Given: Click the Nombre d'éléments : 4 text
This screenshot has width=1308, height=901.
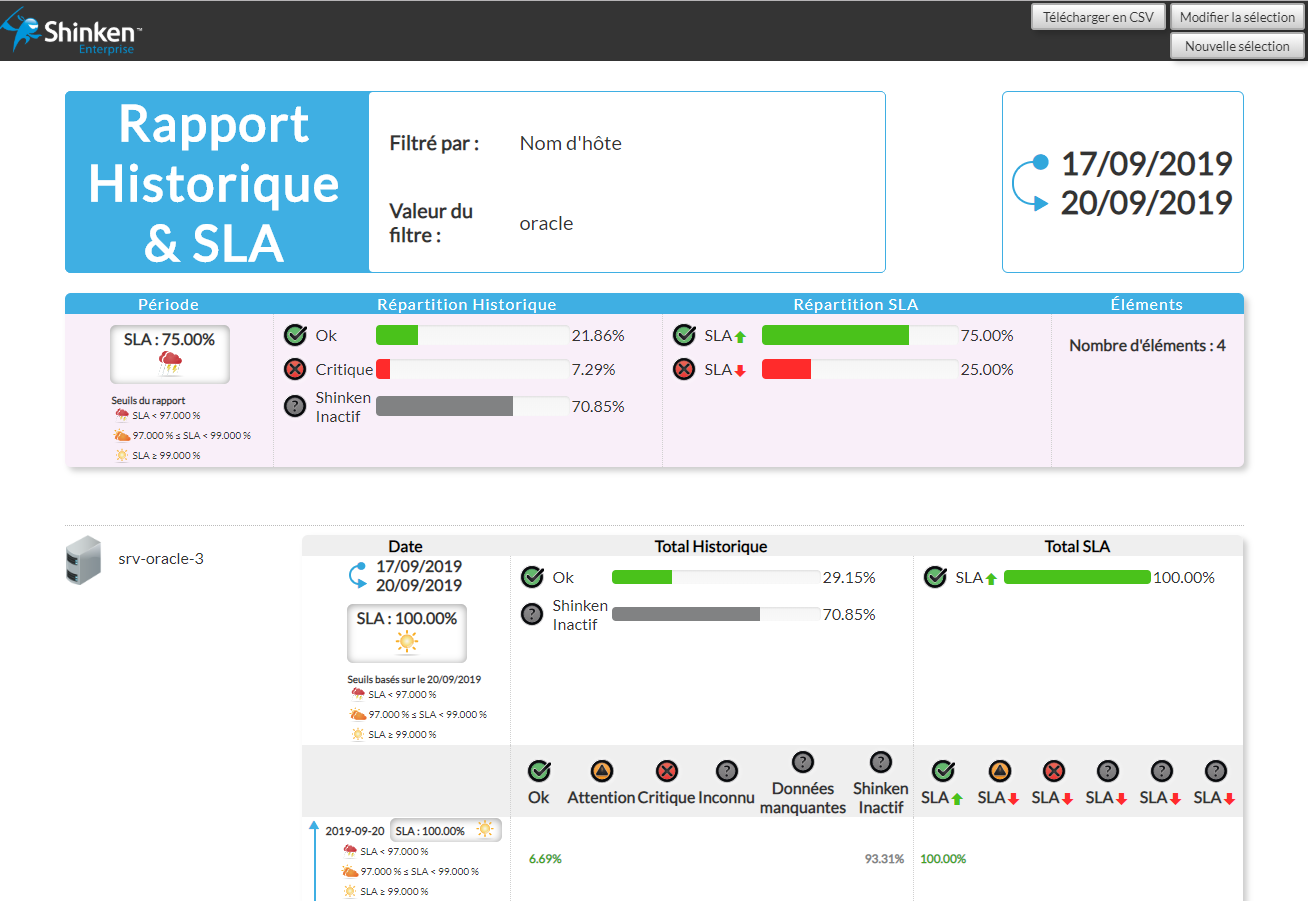Looking at the screenshot, I should coord(1147,346).
